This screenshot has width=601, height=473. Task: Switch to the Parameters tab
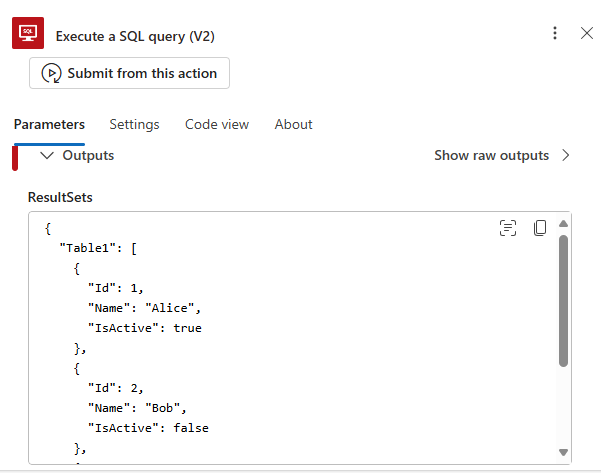(49, 125)
